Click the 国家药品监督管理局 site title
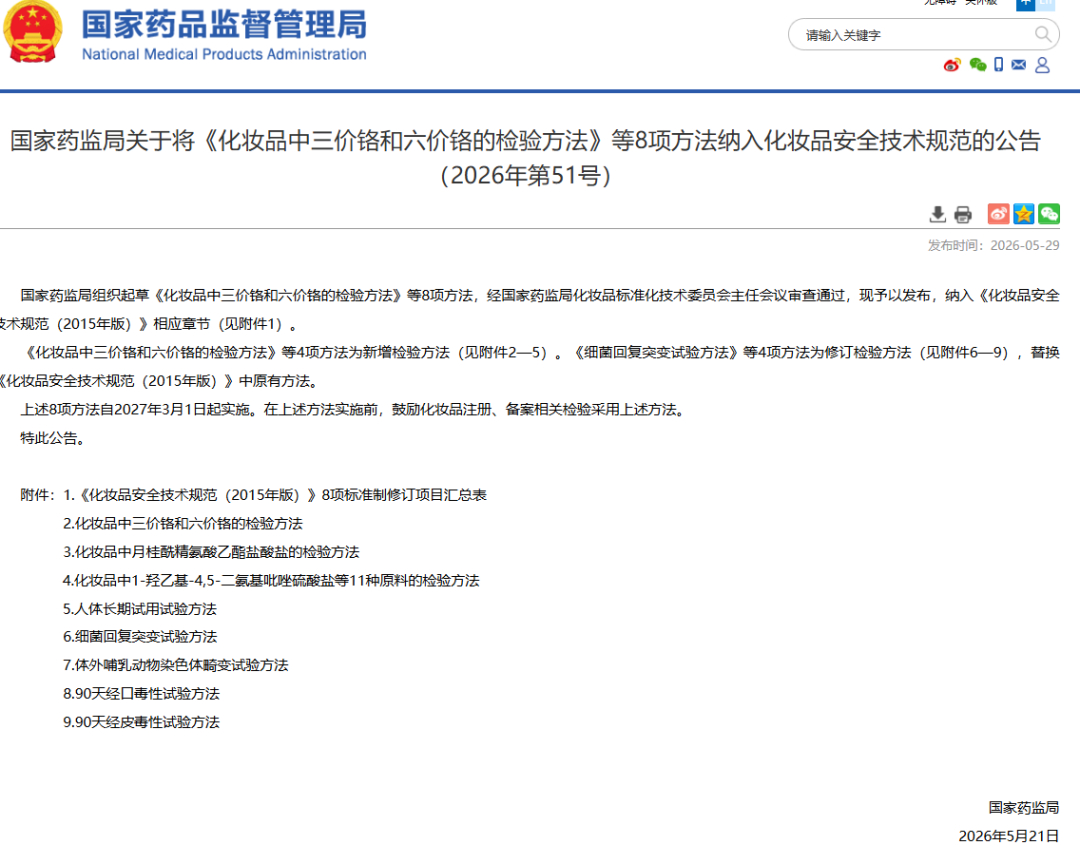The image size is (1080, 845). pyautogui.click(x=225, y=24)
